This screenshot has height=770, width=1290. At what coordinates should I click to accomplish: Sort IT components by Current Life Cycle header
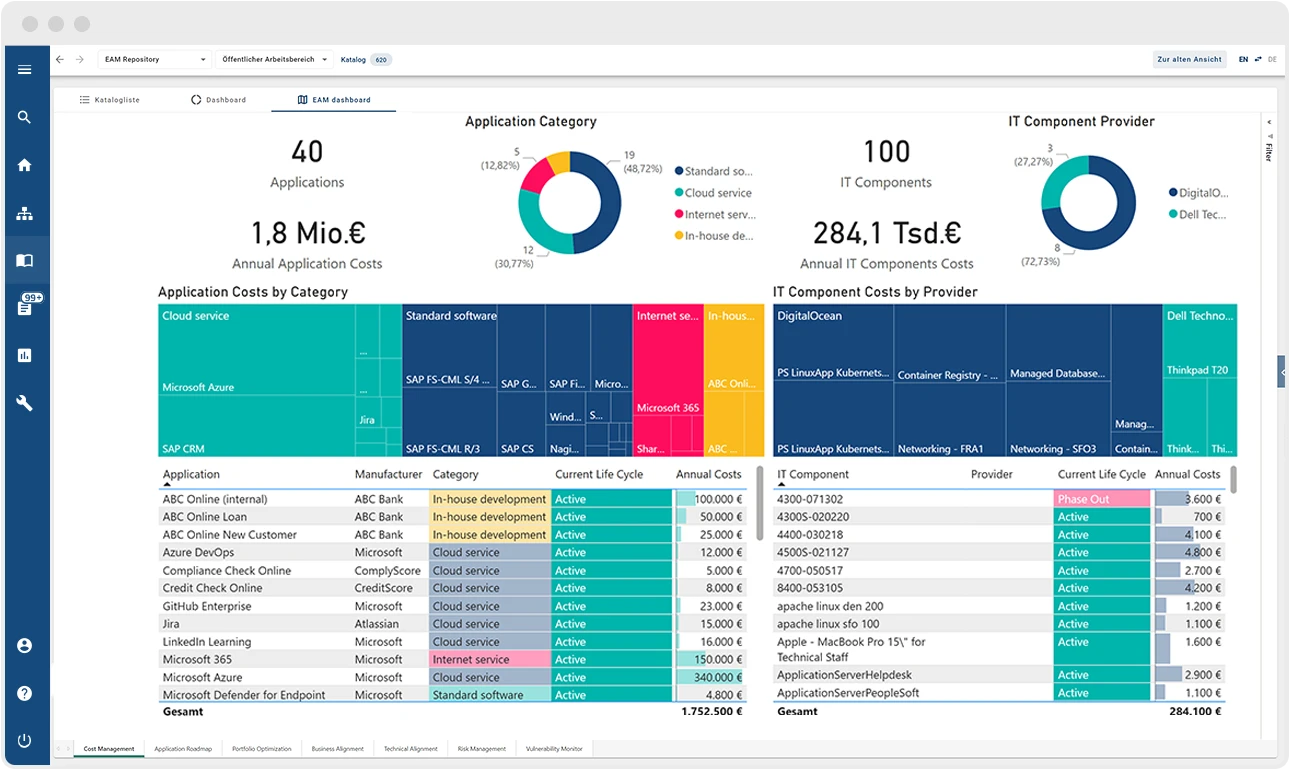point(1102,475)
